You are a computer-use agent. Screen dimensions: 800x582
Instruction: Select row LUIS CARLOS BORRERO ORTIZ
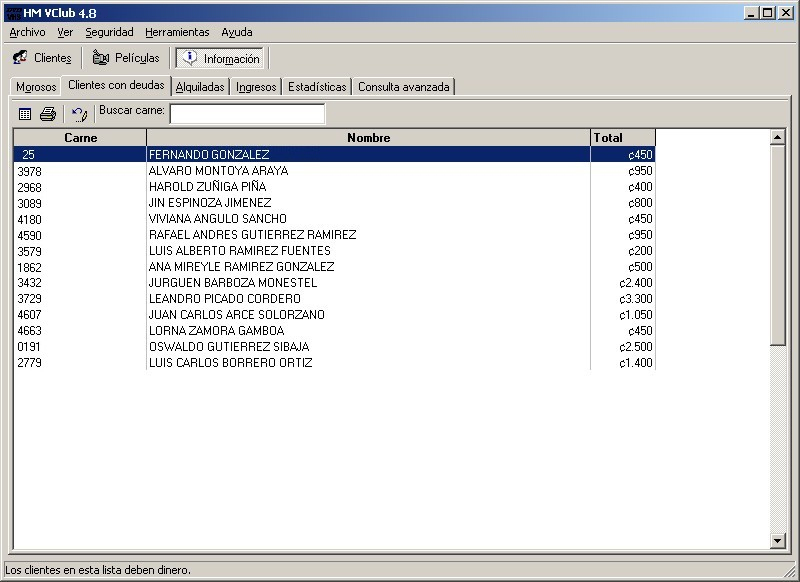[334, 363]
